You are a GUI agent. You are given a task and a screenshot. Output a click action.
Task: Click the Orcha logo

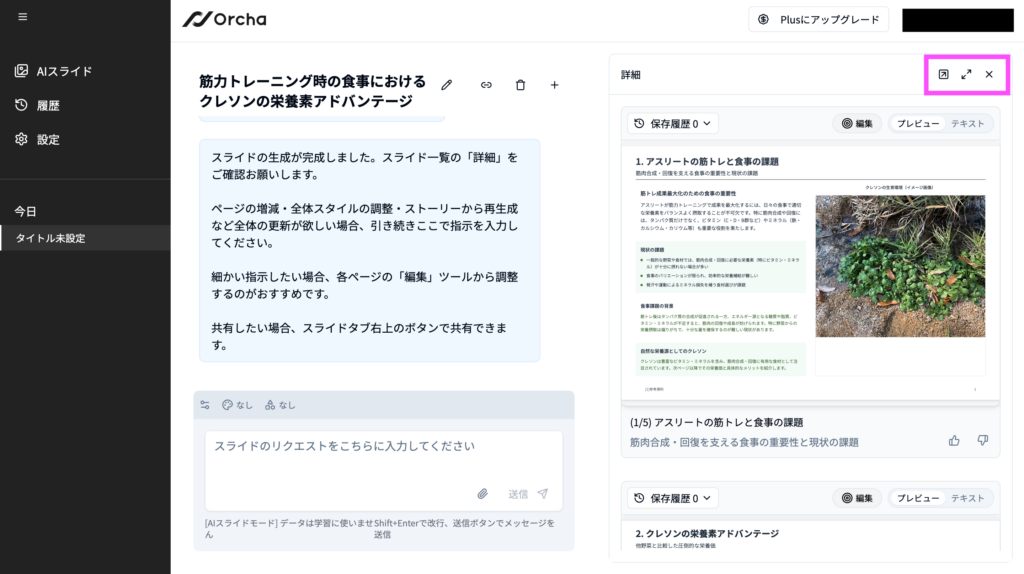point(225,20)
